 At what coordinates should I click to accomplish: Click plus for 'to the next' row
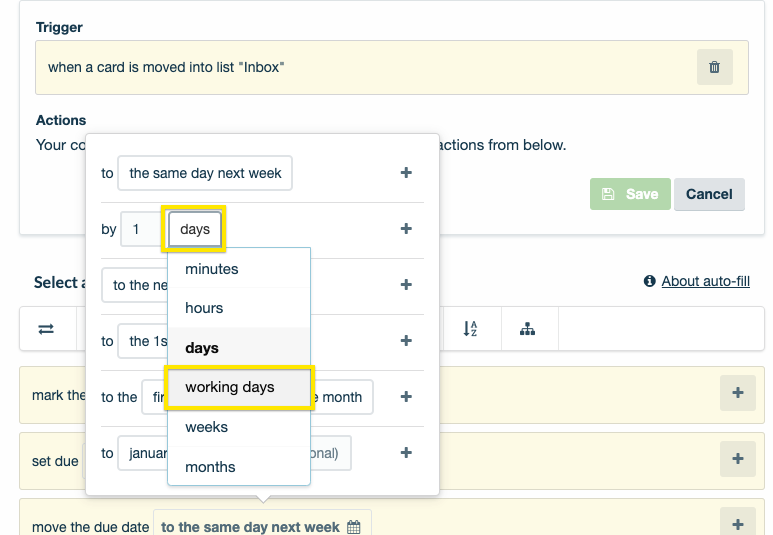click(406, 285)
